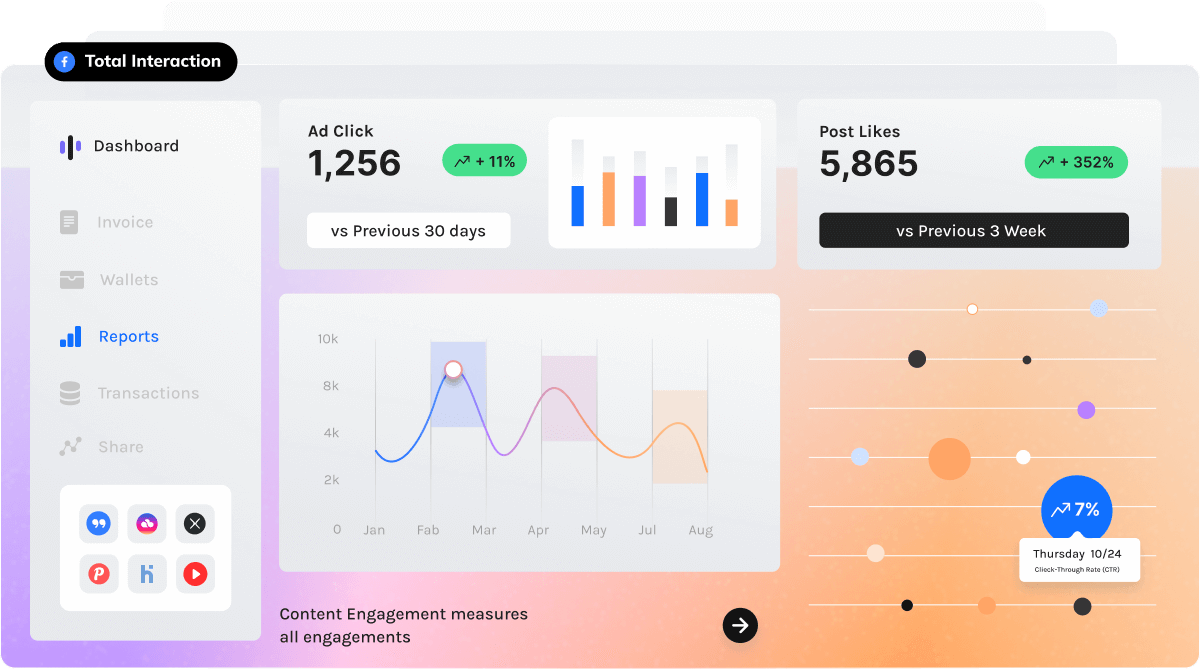Open Invoice in the sidebar
Image resolution: width=1200 pixels, height=669 pixels.
(x=124, y=222)
